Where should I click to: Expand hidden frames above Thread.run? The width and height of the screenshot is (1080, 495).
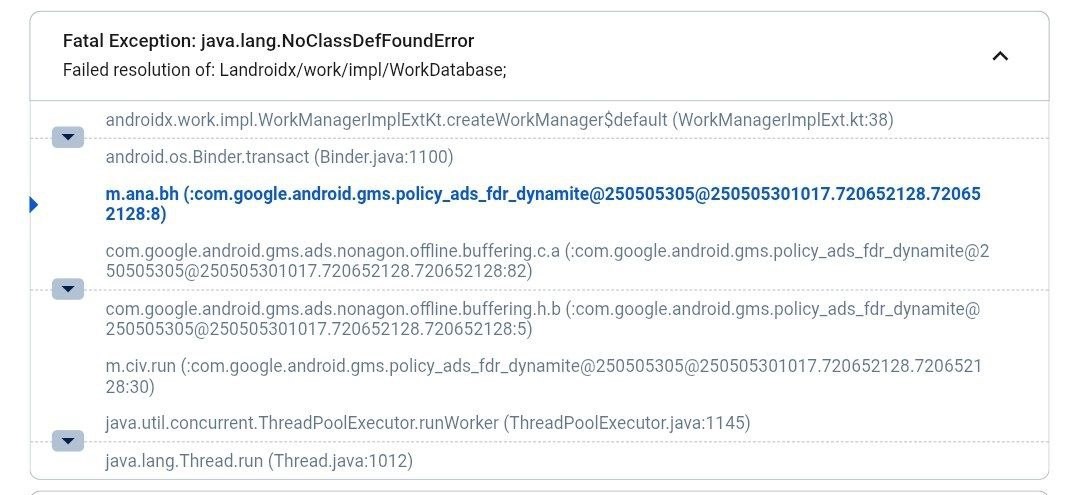point(68,441)
